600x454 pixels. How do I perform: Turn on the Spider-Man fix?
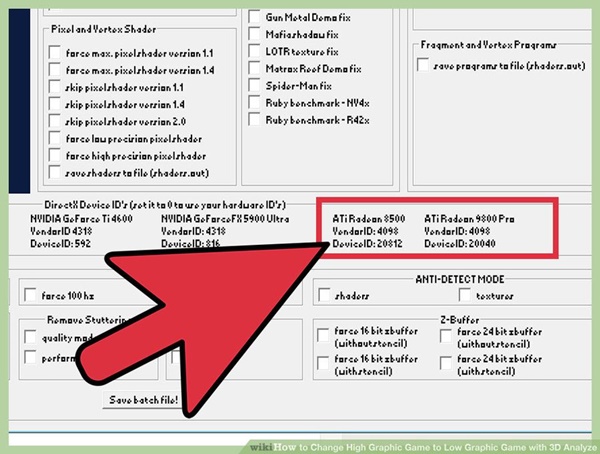(254, 85)
